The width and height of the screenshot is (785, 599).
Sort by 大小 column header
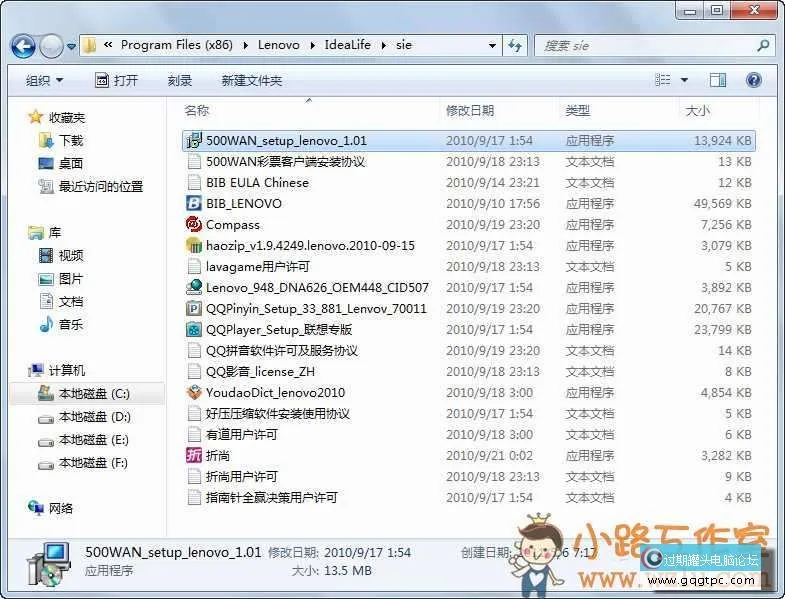(697, 111)
